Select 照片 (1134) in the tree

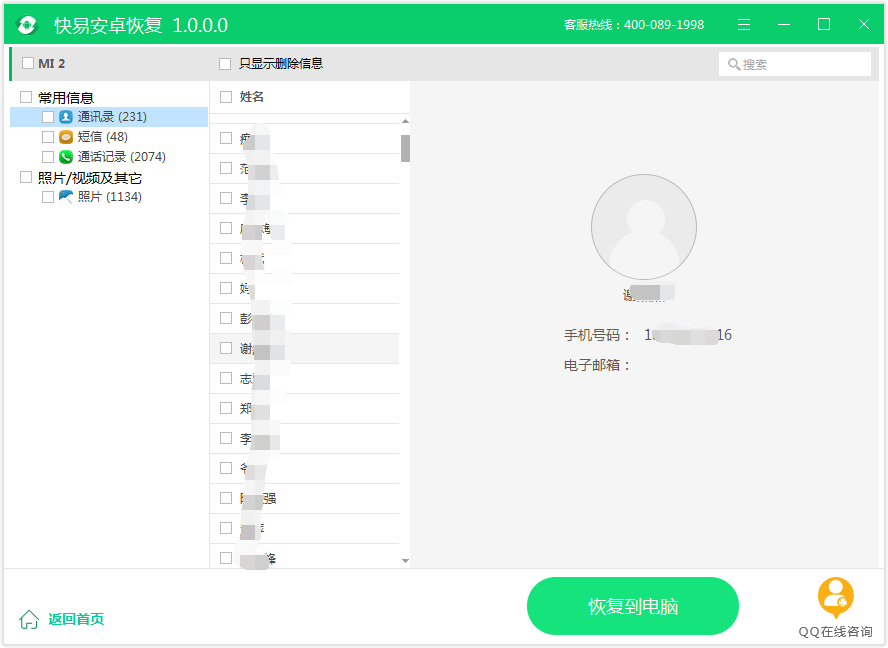click(110, 197)
